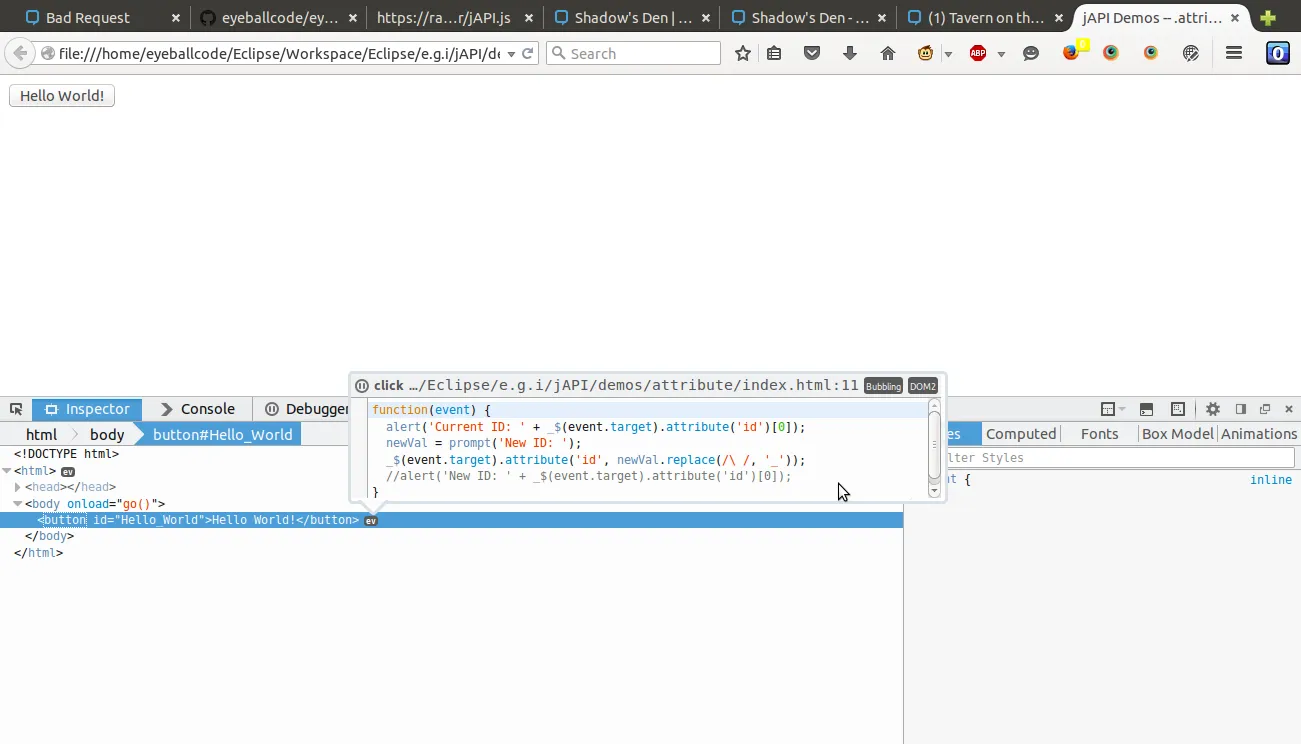Open the Animations sidebar tab
The width and height of the screenshot is (1301, 744).
(1259, 434)
